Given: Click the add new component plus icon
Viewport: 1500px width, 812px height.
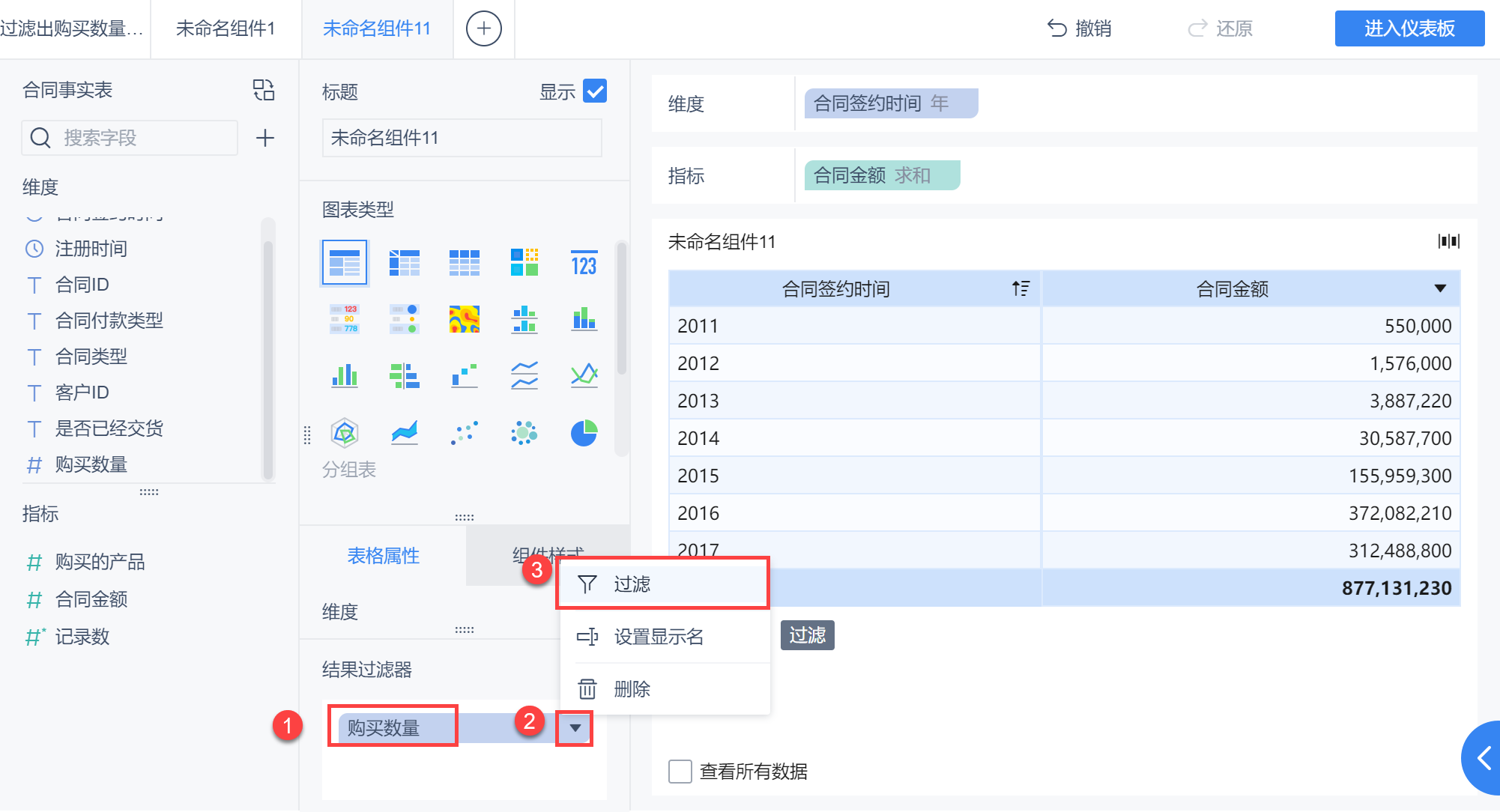Looking at the screenshot, I should pyautogui.click(x=483, y=29).
